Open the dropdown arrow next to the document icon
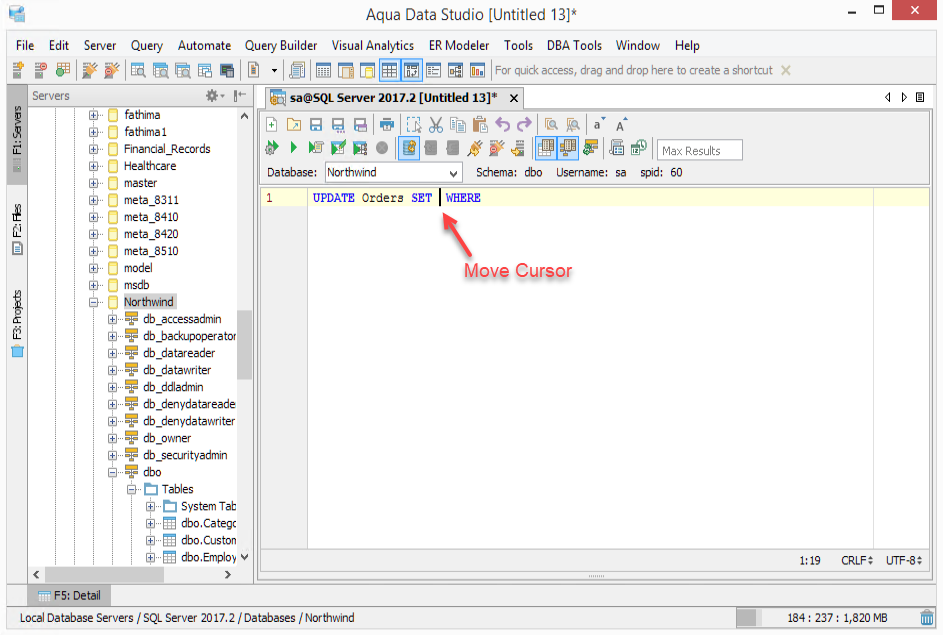Viewport: 943px width, 635px height. point(274,70)
